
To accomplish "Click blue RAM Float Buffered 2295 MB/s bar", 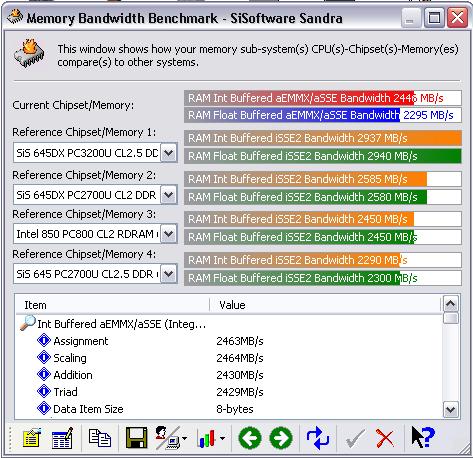I will (323, 115).
